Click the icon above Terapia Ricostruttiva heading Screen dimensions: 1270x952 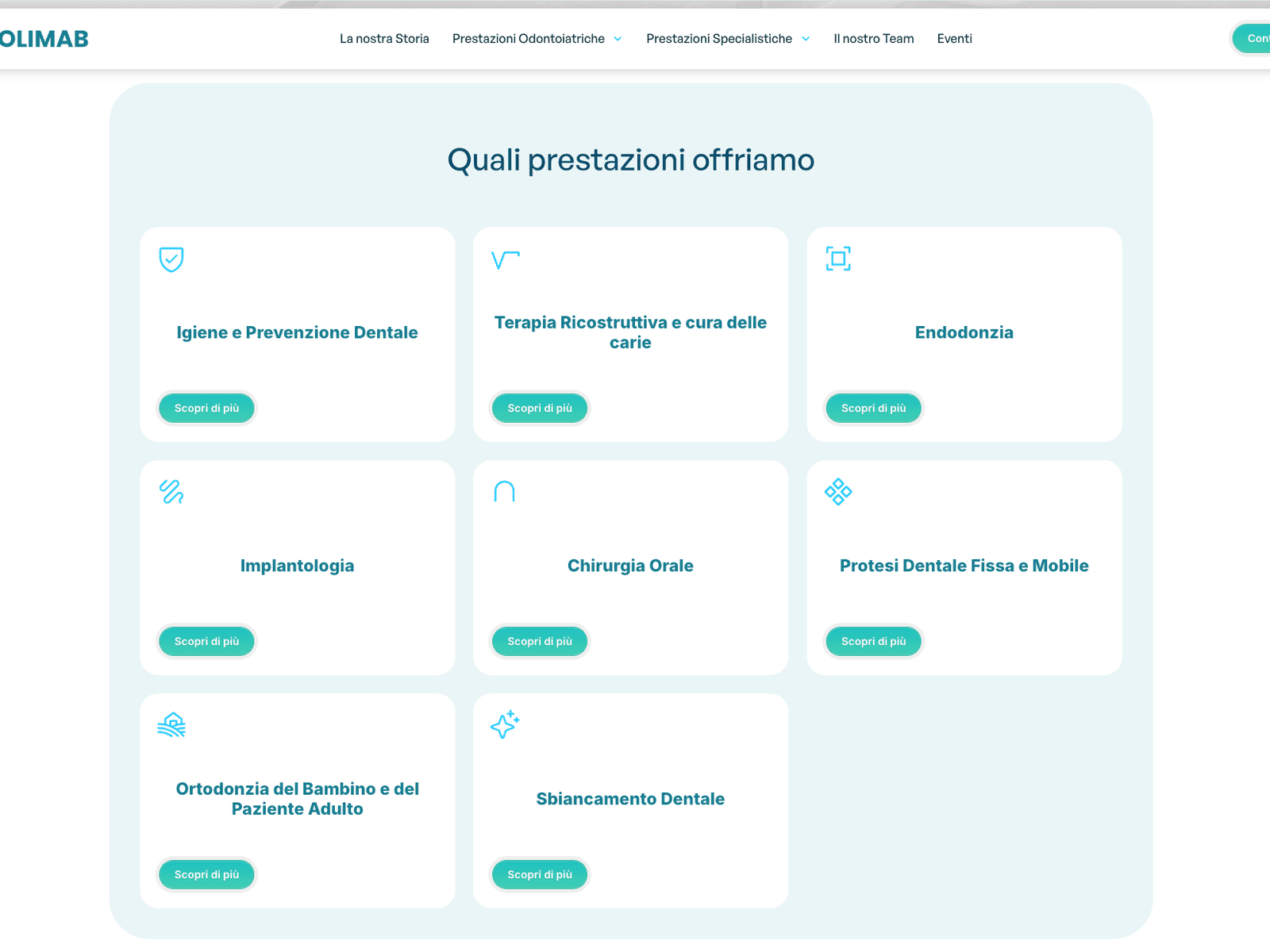pyautogui.click(x=506, y=259)
